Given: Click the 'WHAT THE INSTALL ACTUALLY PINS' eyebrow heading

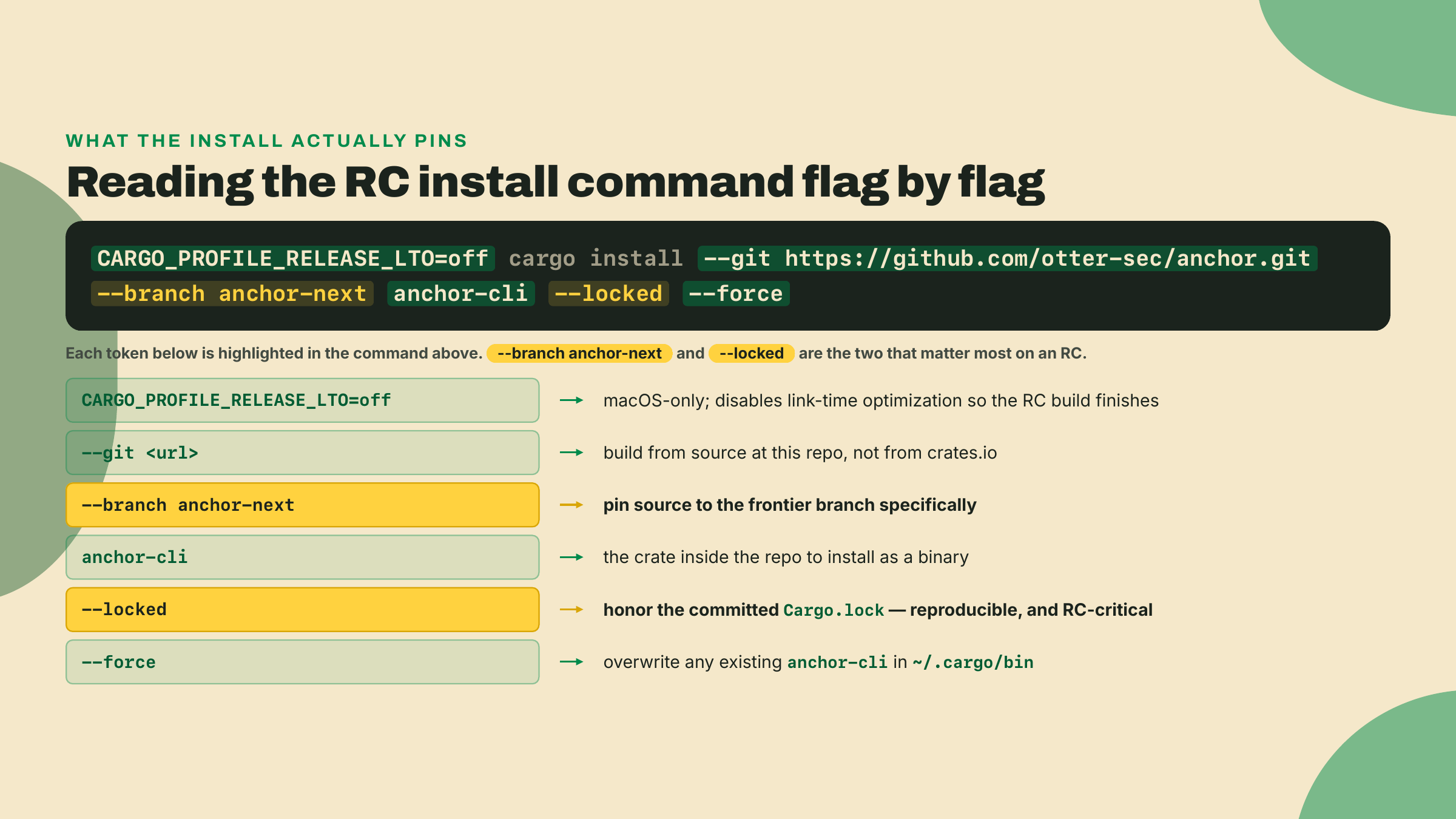Looking at the screenshot, I should (266, 141).
